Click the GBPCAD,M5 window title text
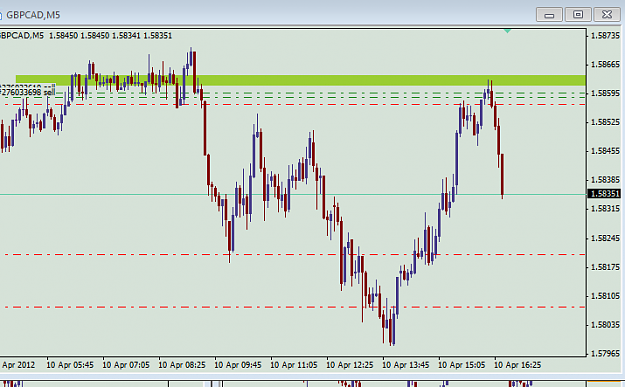The image size is (625, 387). click(x=33, y=15)
